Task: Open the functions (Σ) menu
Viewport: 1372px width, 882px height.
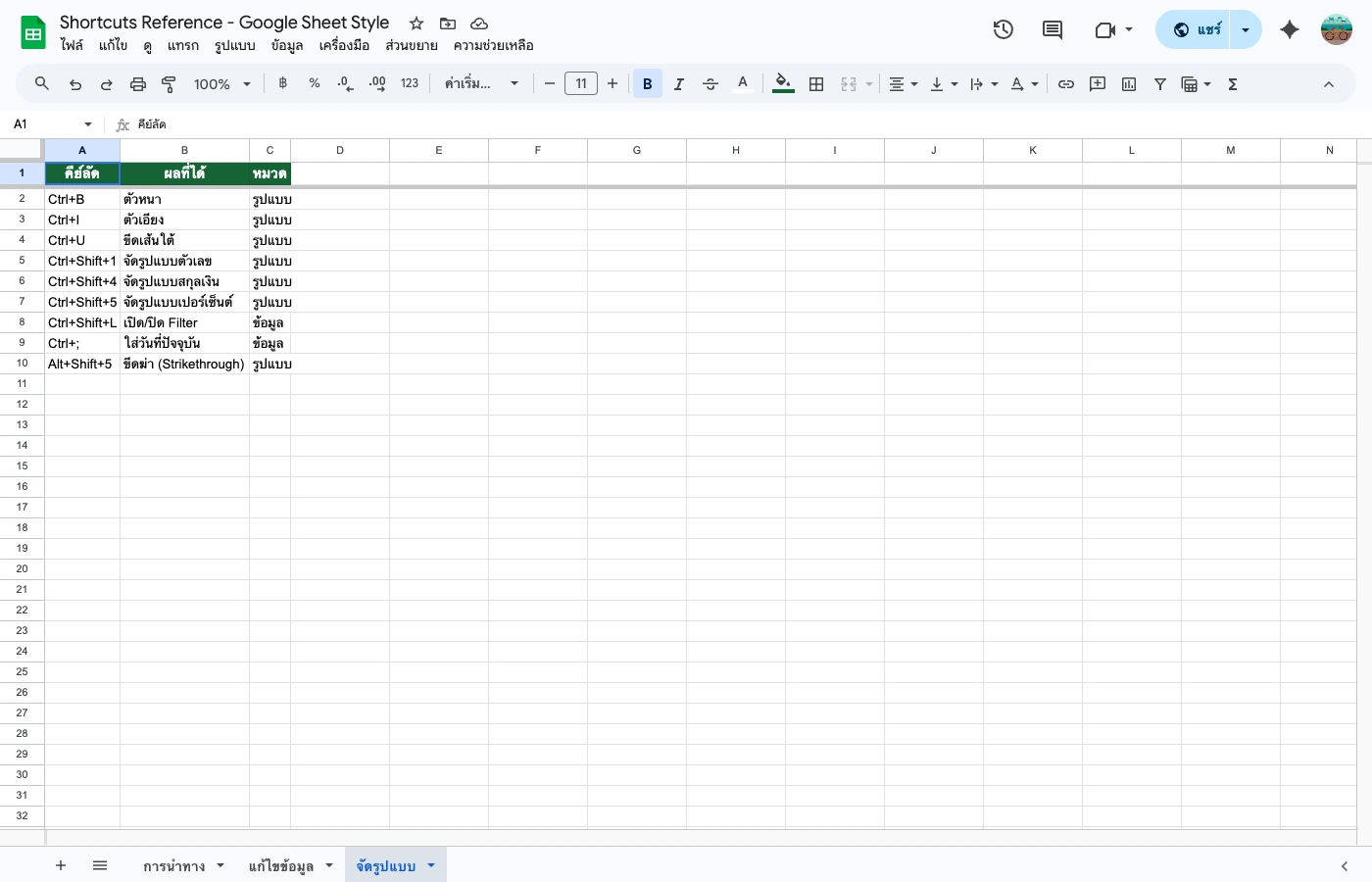Action: point(1232,83)
